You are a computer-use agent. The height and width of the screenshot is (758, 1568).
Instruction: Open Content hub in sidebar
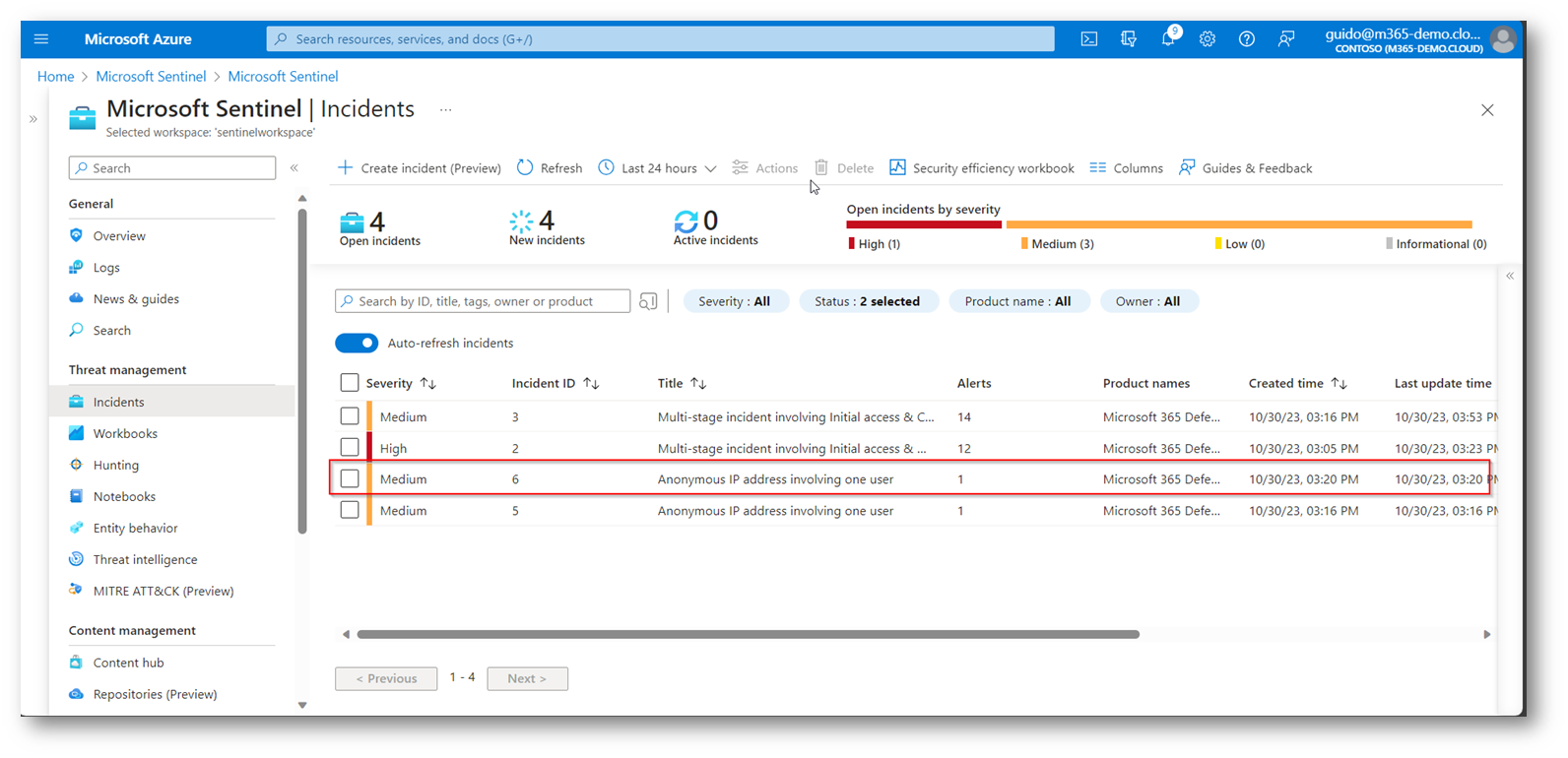[128, 663]
